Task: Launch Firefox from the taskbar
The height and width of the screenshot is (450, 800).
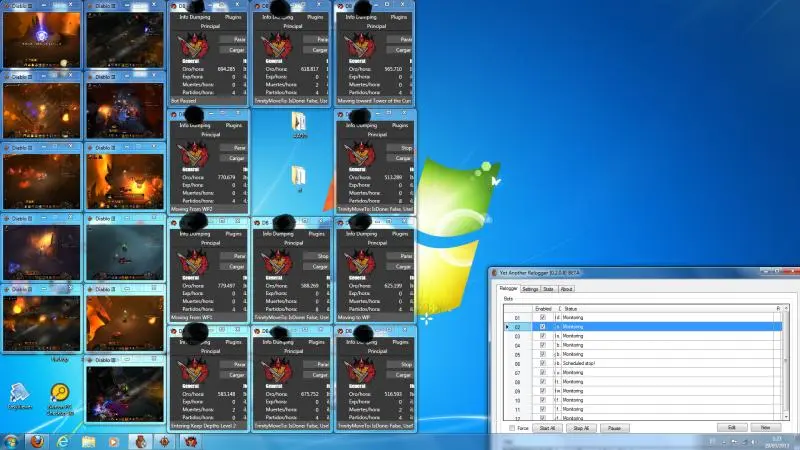Action: tap(37, 441)
